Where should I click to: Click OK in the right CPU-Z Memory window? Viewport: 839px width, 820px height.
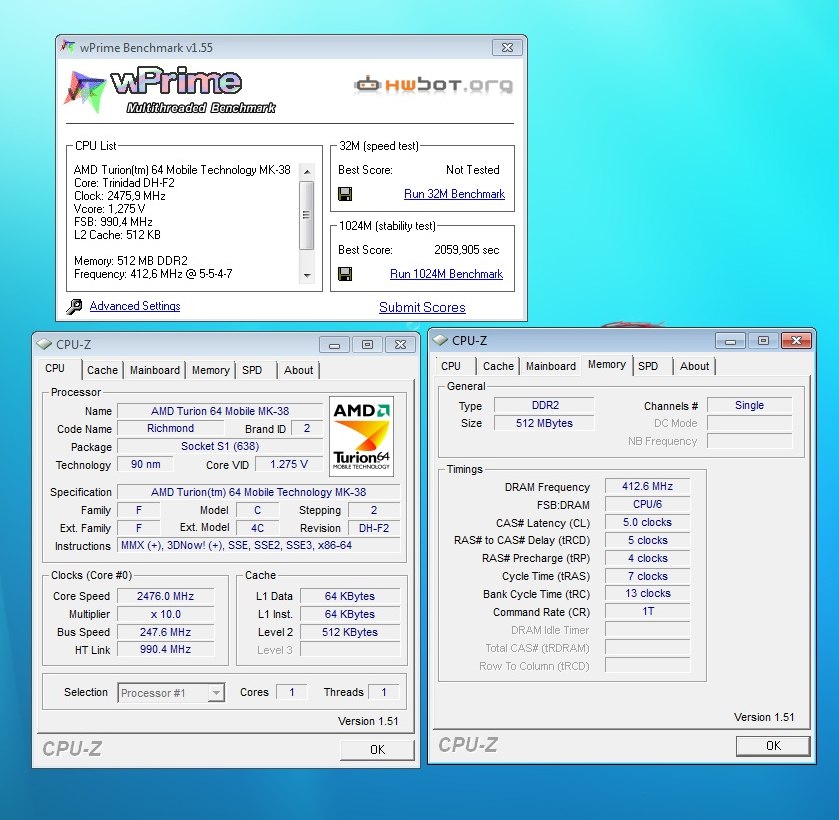click(773, 746)
